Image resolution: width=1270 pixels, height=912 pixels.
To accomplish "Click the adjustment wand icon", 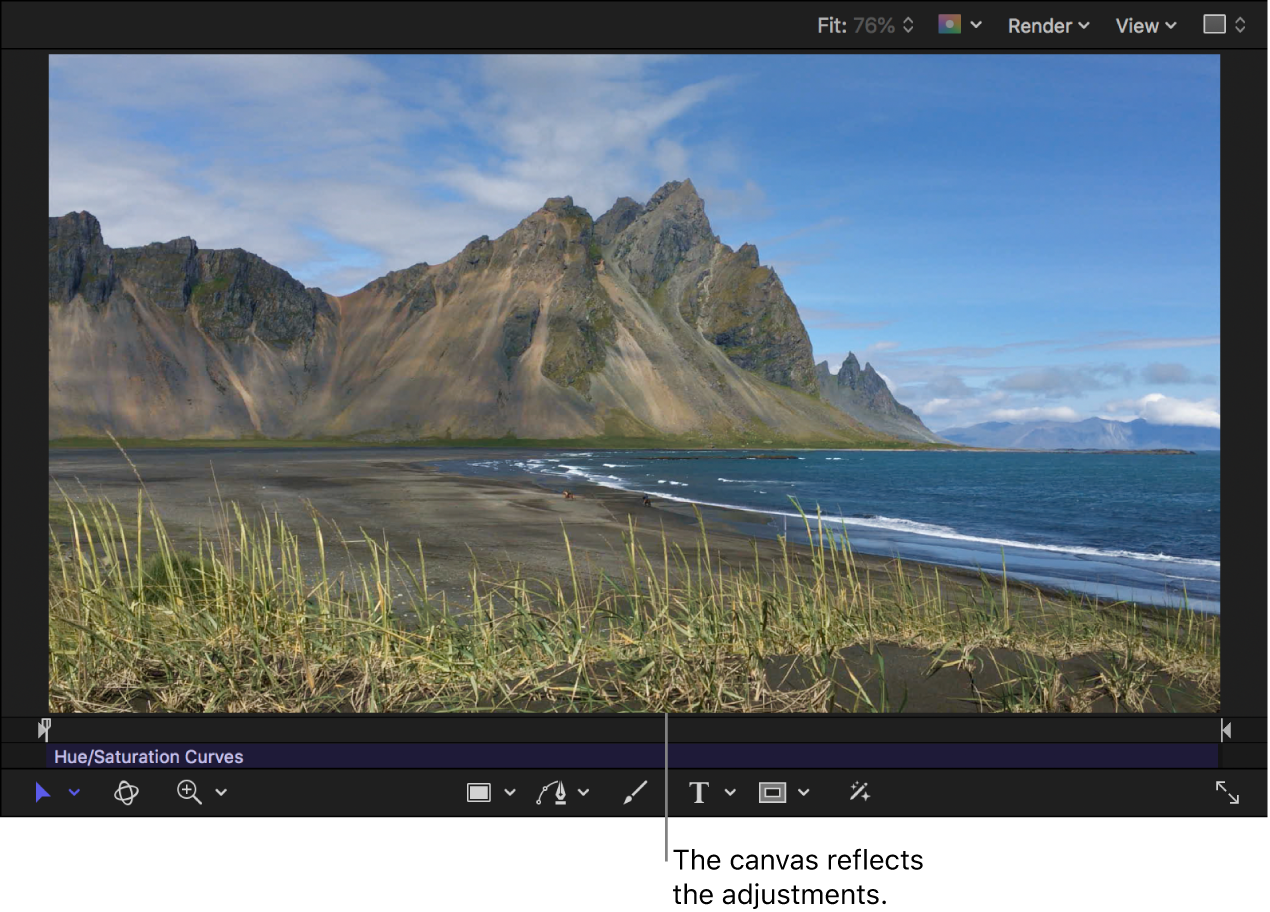I will click(859, 792).
